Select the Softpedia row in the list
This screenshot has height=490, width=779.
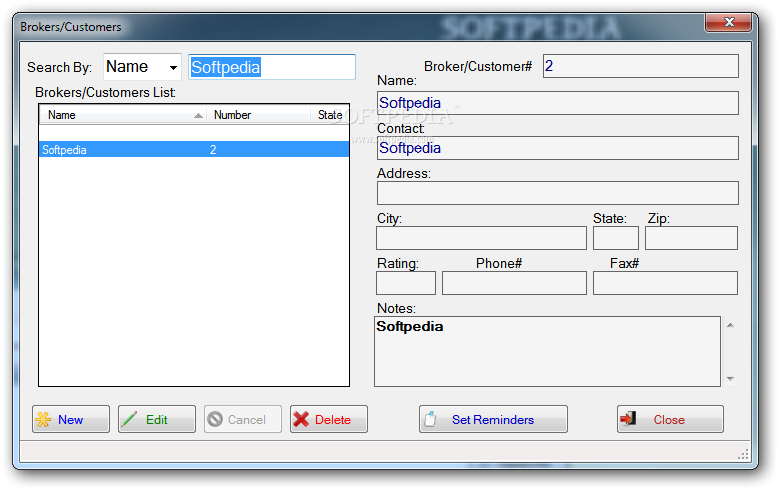[194, 150]
